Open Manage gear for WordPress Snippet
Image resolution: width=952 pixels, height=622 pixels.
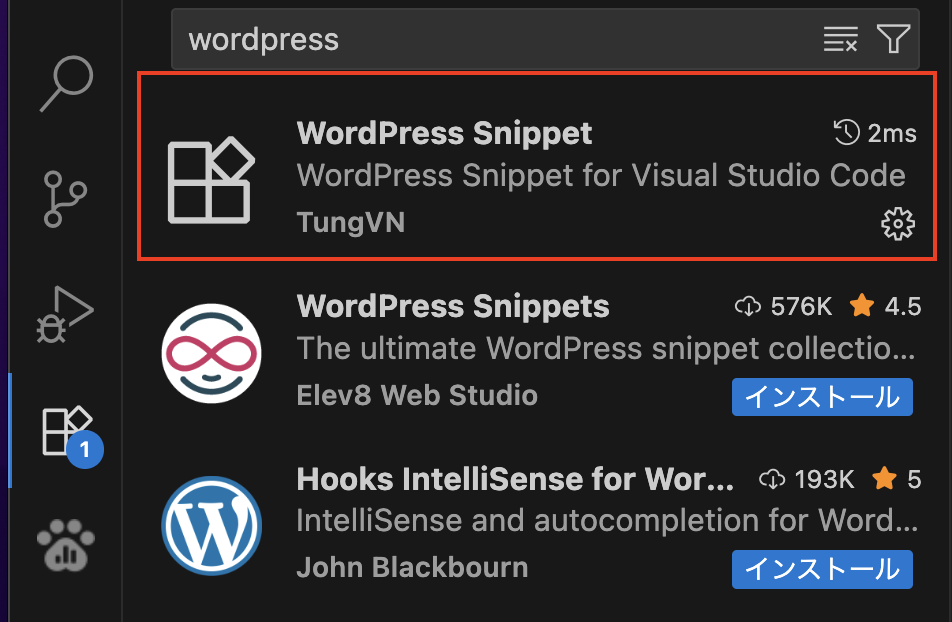tap(897, 224)
